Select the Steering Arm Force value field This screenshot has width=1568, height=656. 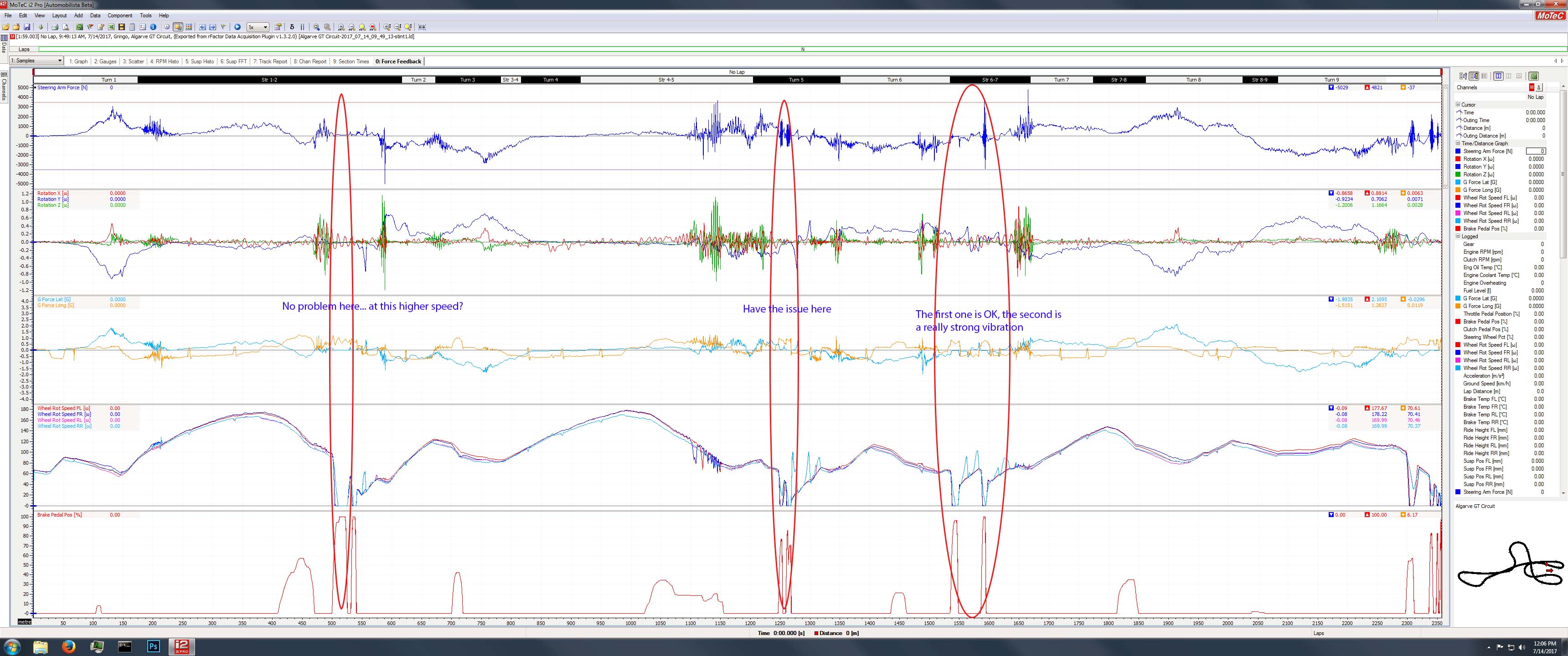pos(1537,152)
